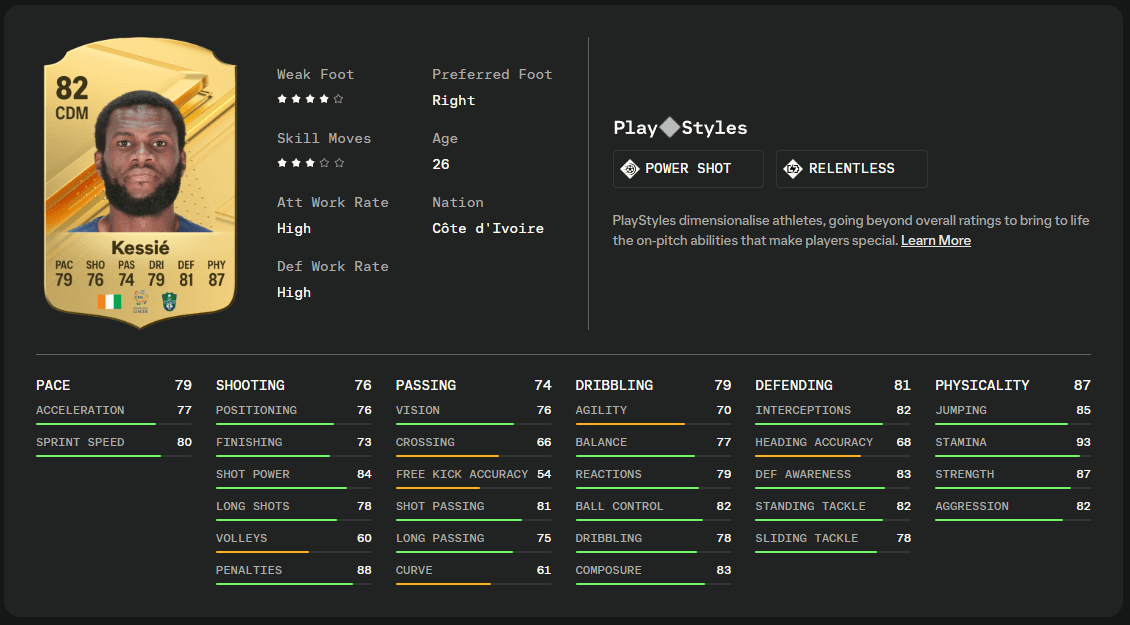Click the green club crest on card
Image resolution: width=1130 pixels, height=625 pixels.
pos(169,301)
